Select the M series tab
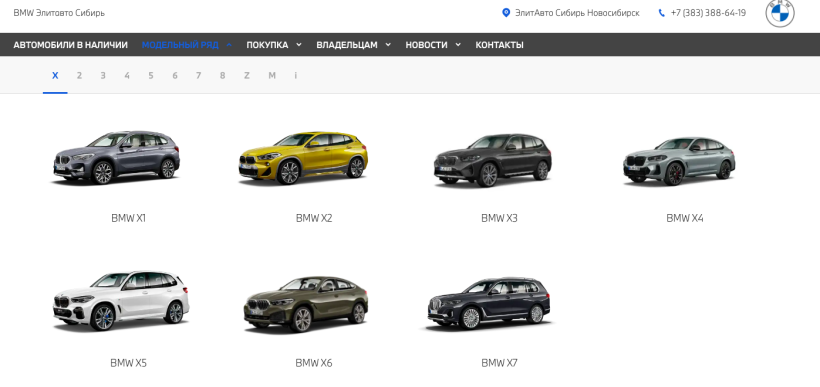 [272, 76]
